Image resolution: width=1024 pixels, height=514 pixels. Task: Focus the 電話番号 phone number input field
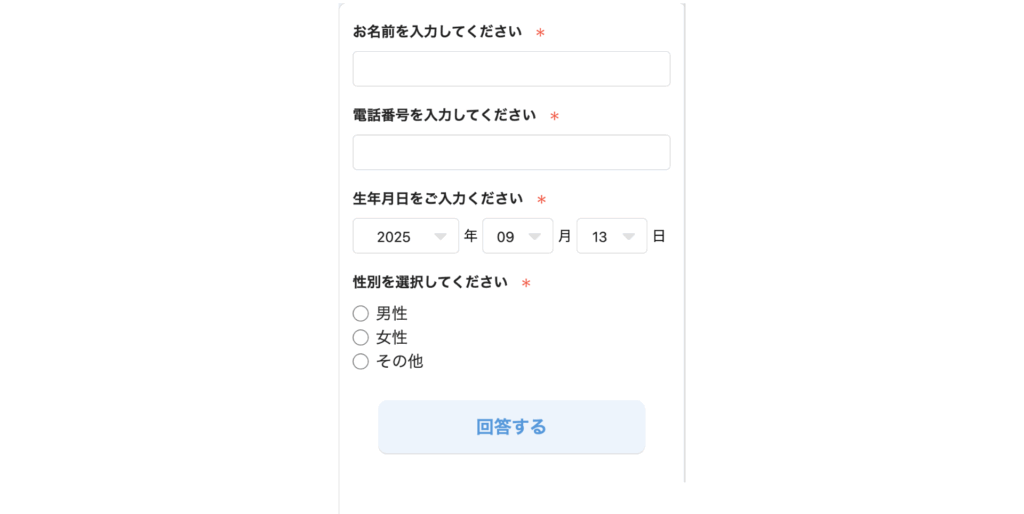tap(511, 152)
